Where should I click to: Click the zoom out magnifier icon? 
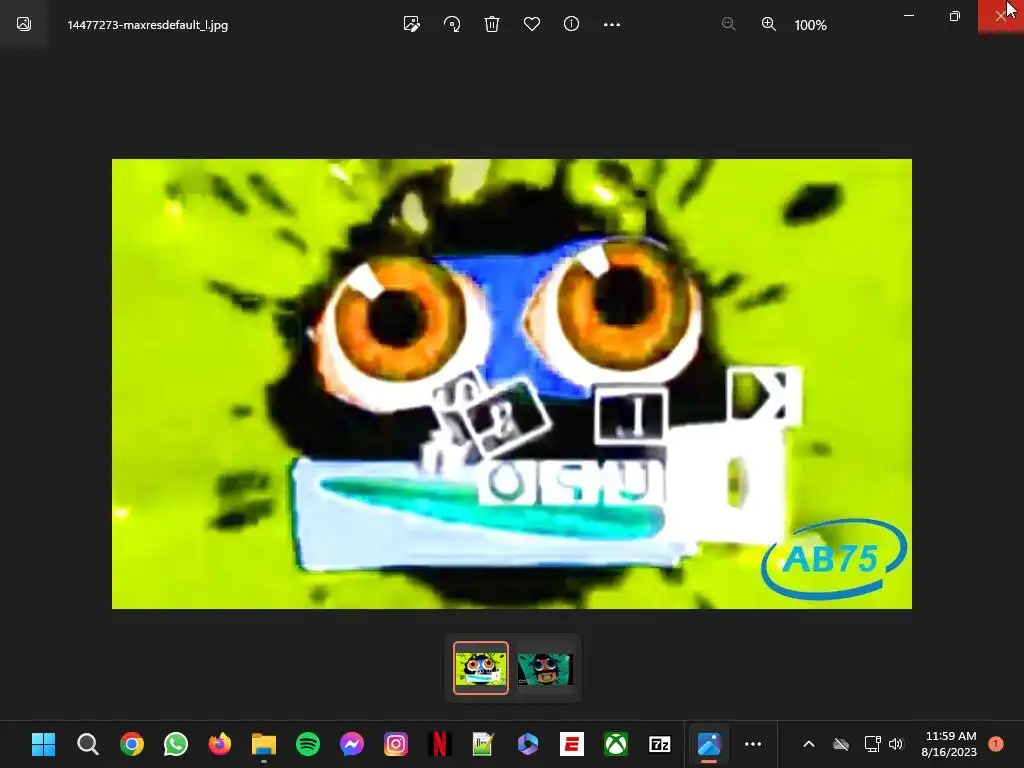729,25
